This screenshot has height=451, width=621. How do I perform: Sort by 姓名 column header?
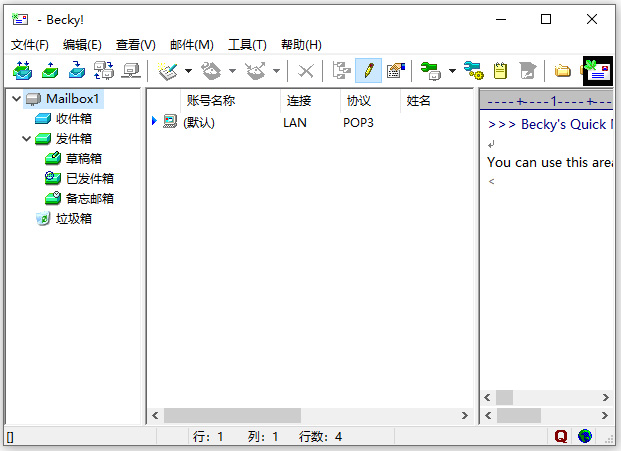(436, 101)
